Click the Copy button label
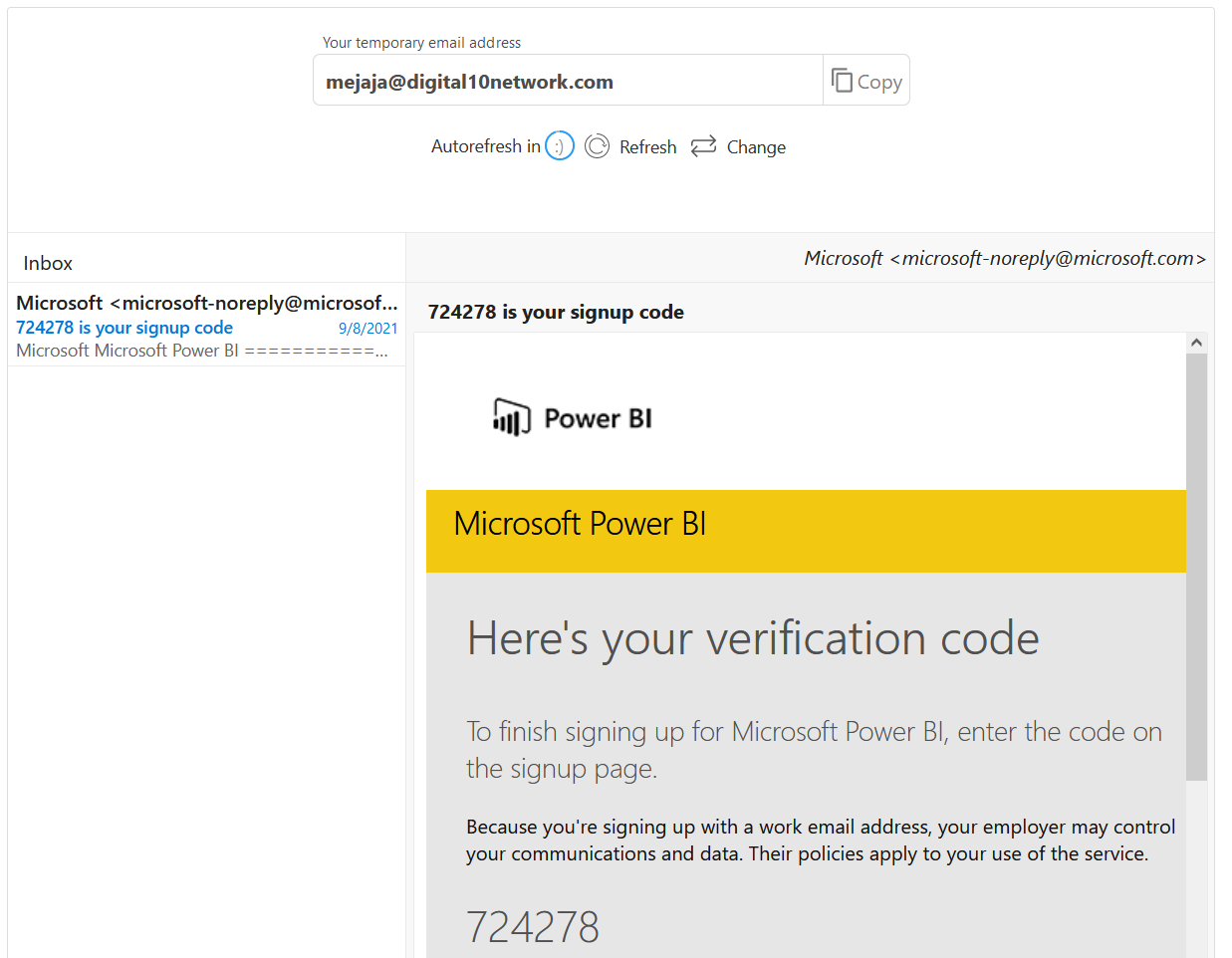 point(879,82)
